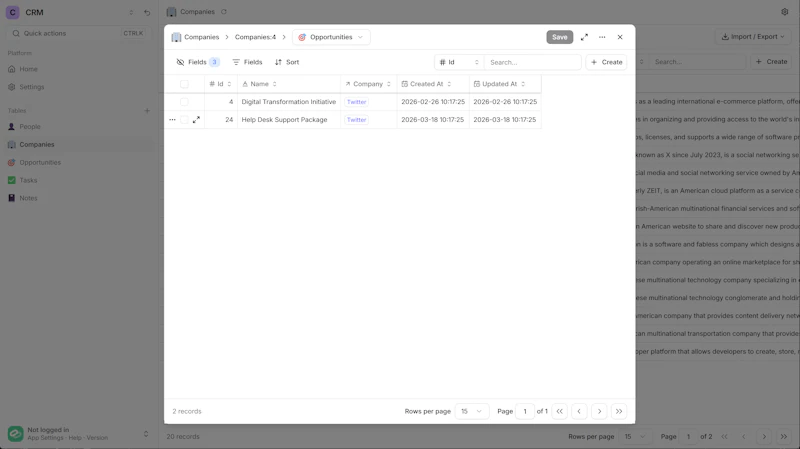Expand the Not logged in account menu
Viewport: 800px width, 449px height.
146,434
